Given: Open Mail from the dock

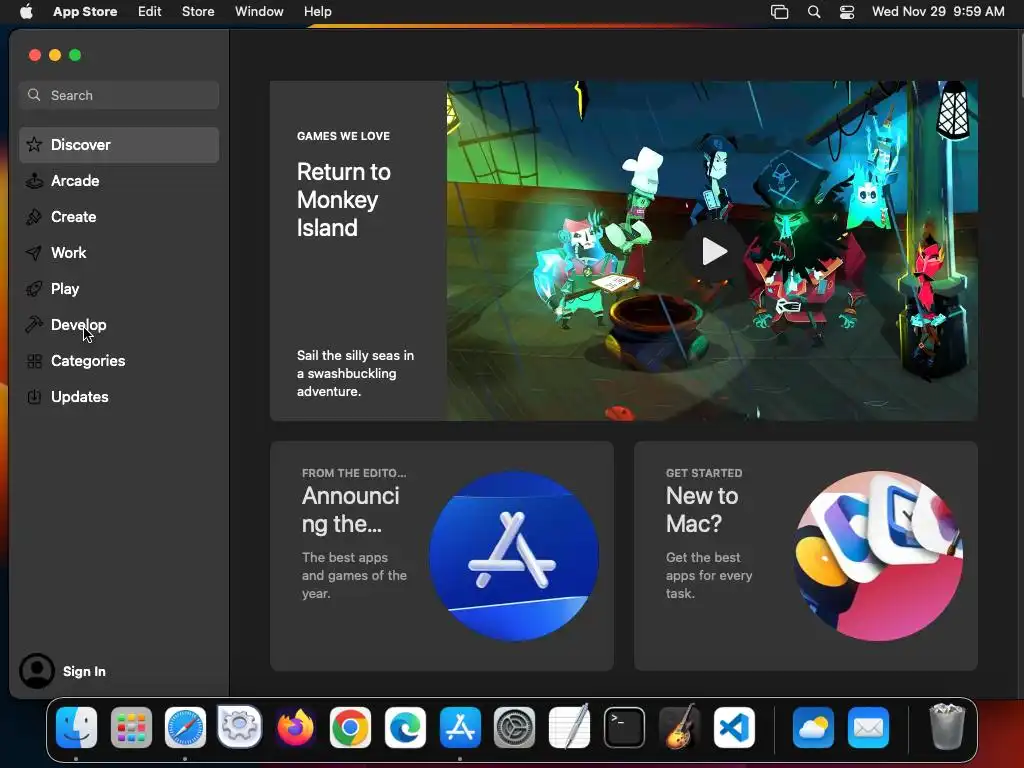Looking at the screenshot, I should pos(868,727).
